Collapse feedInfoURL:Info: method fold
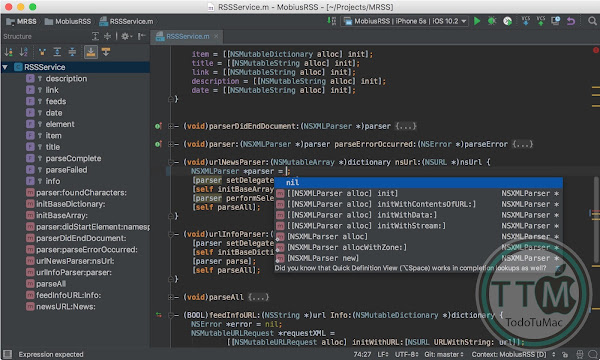 171,315
